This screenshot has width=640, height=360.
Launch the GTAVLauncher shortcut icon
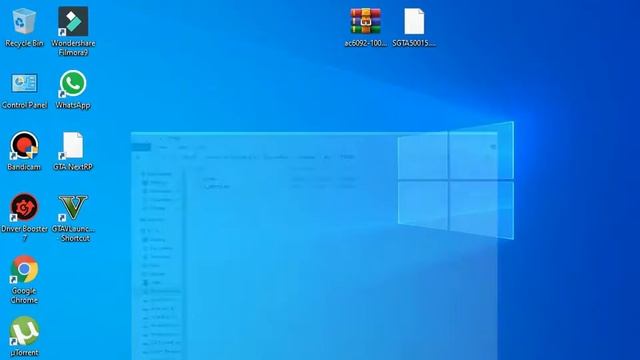[x=73, y=207]
